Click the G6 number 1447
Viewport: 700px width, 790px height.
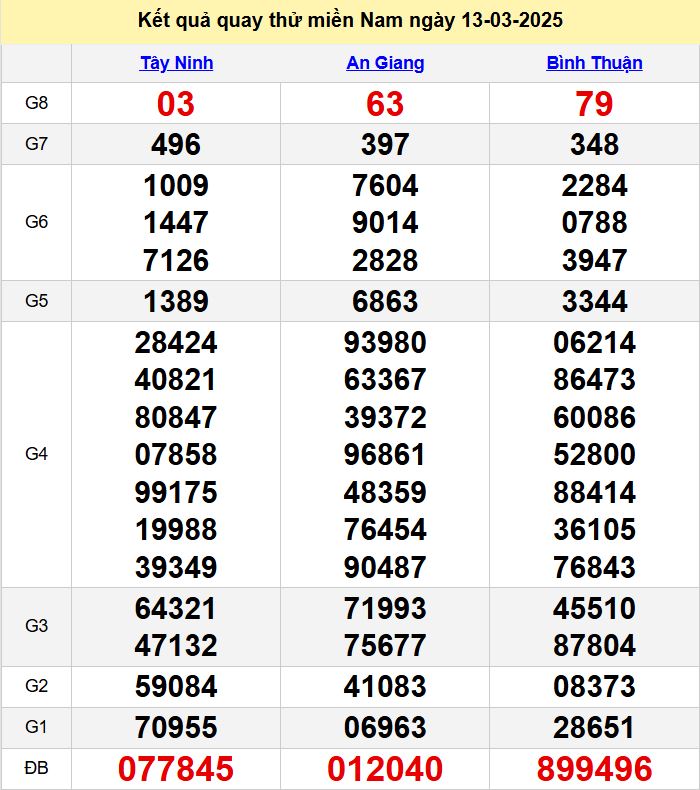click(176, 223)
